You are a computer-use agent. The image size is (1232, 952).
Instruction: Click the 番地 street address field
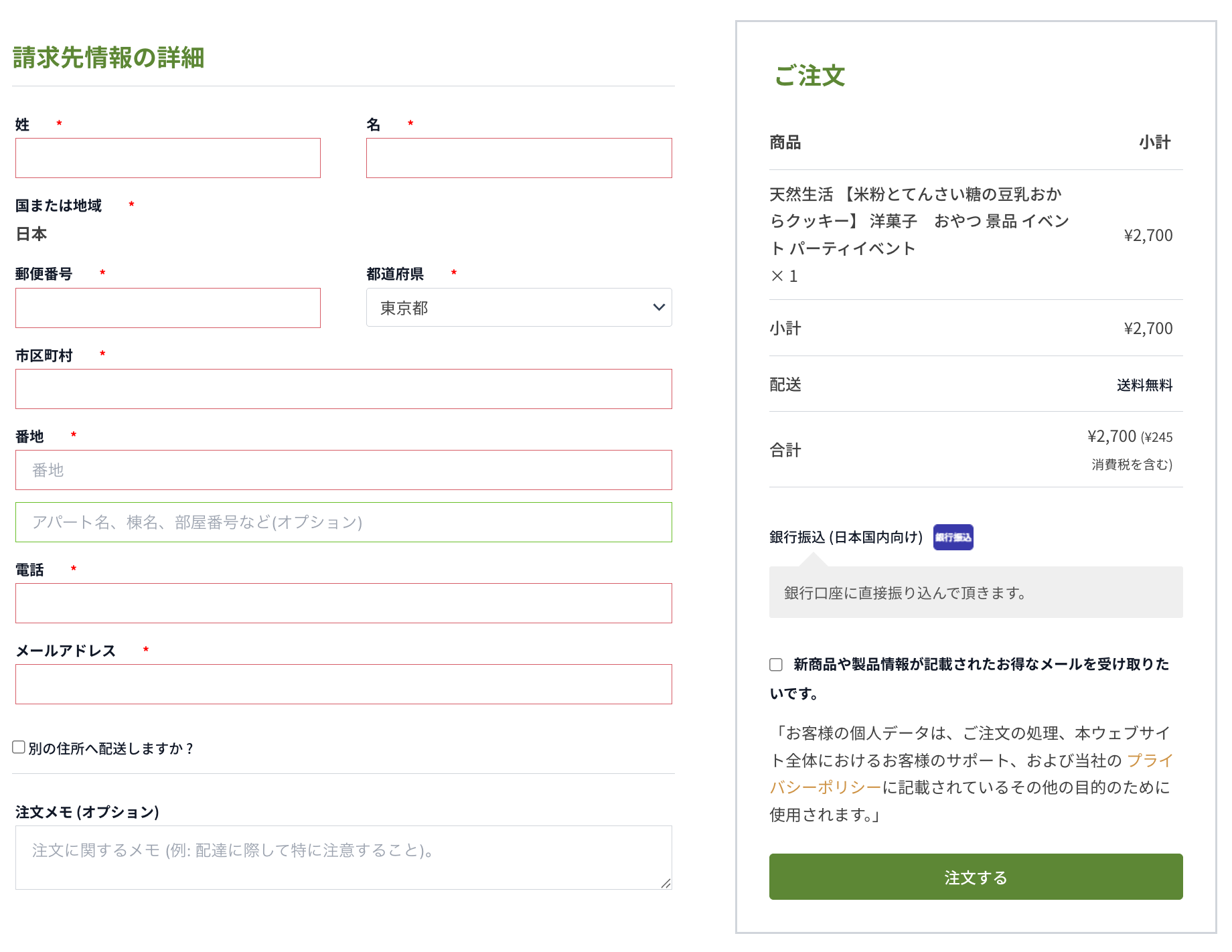coord(343,471)
